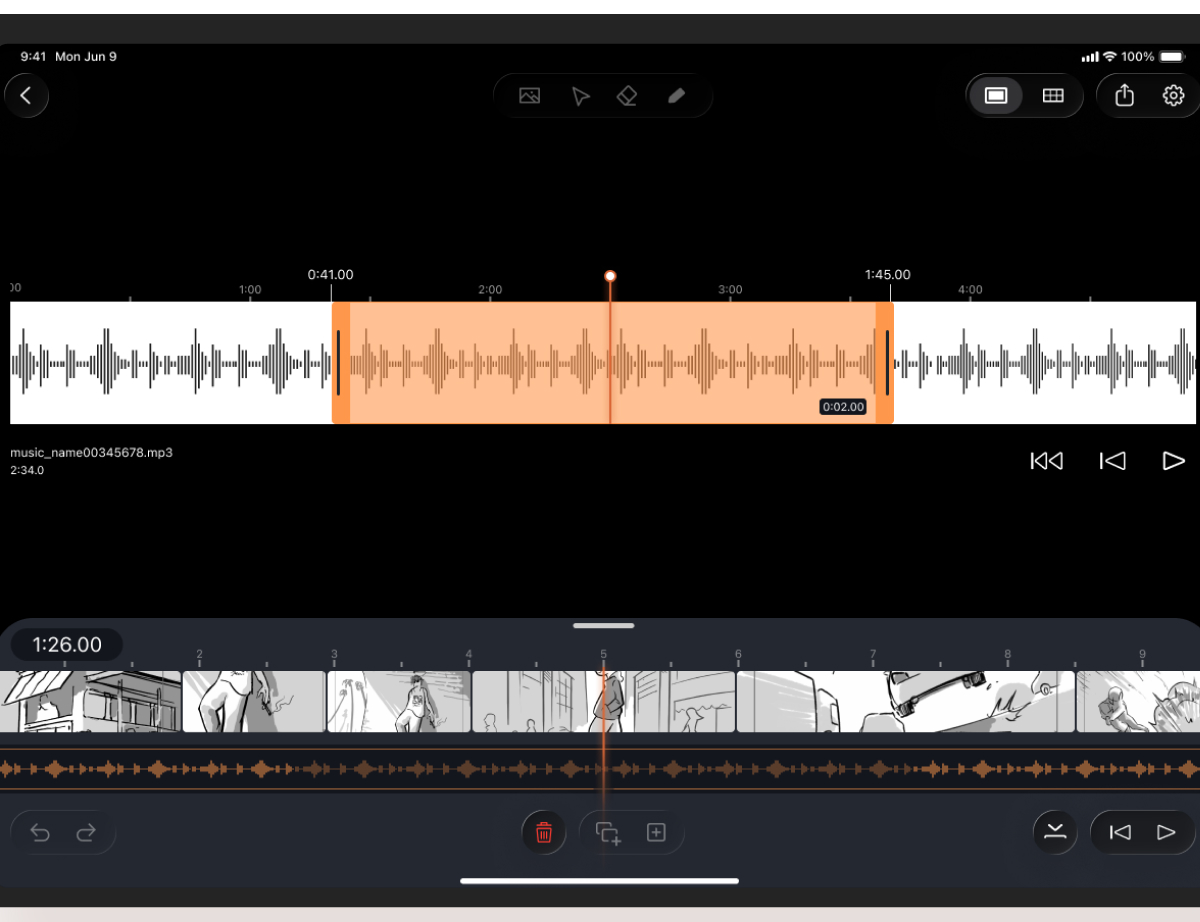Viewport: 1200px width, 922px height.
Task: Select the skateboard storyboard thumbnail
Action: tap(905, 701)
